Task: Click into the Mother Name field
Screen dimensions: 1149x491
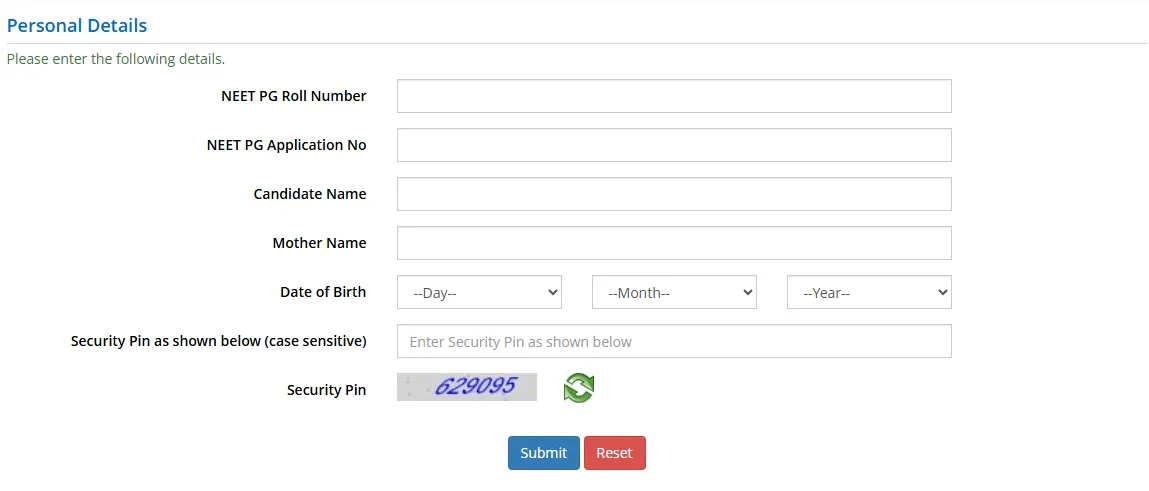Action: 673,243
